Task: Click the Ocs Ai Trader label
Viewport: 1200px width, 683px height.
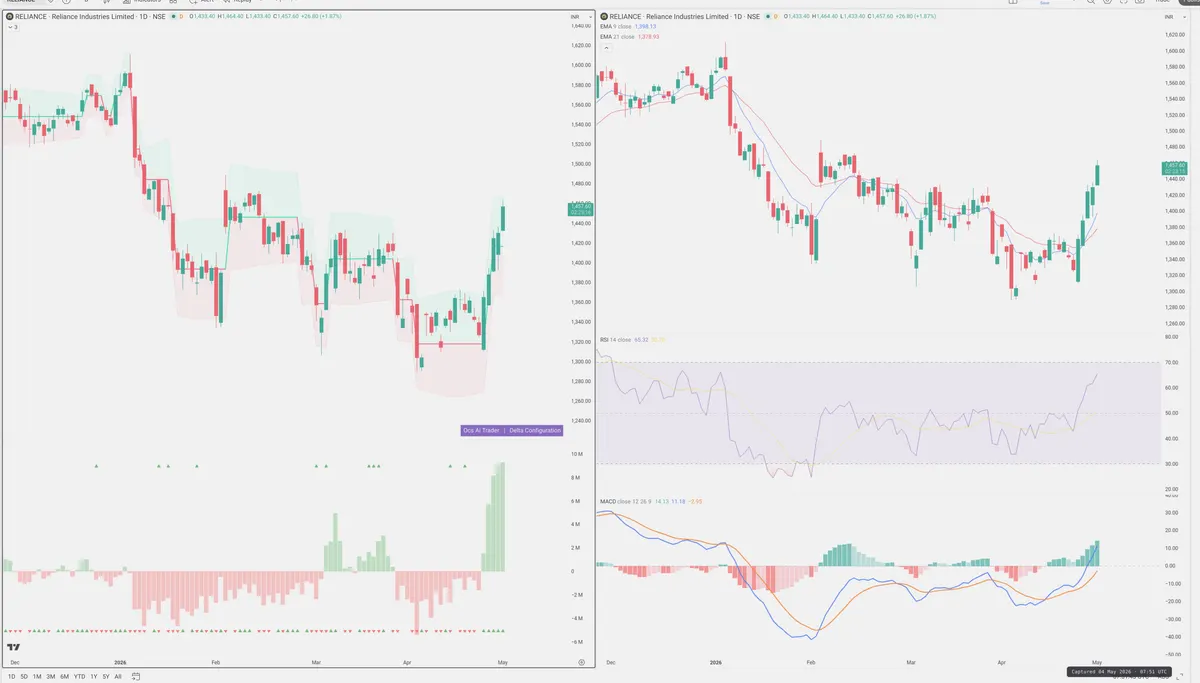Action: 481,430
